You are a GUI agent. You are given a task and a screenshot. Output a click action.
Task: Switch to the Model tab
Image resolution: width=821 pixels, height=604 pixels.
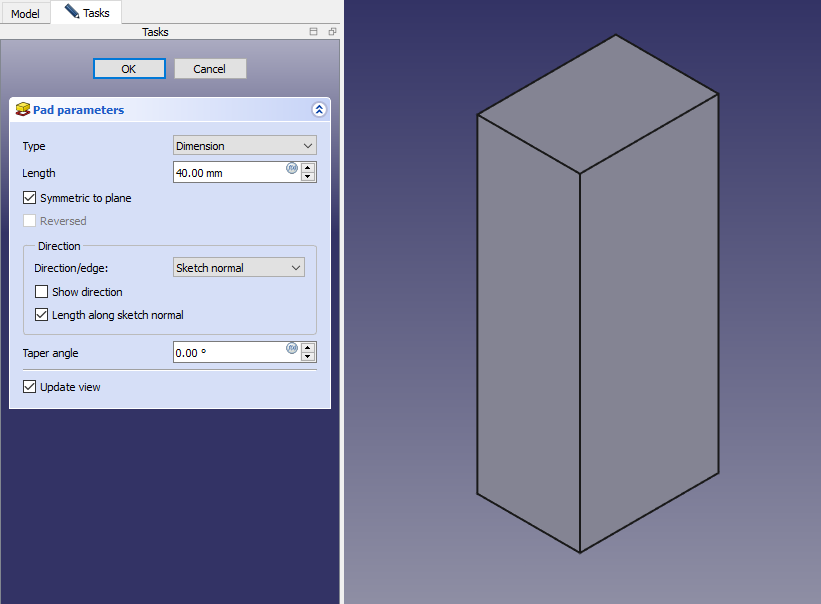click(x=25, y=14)
